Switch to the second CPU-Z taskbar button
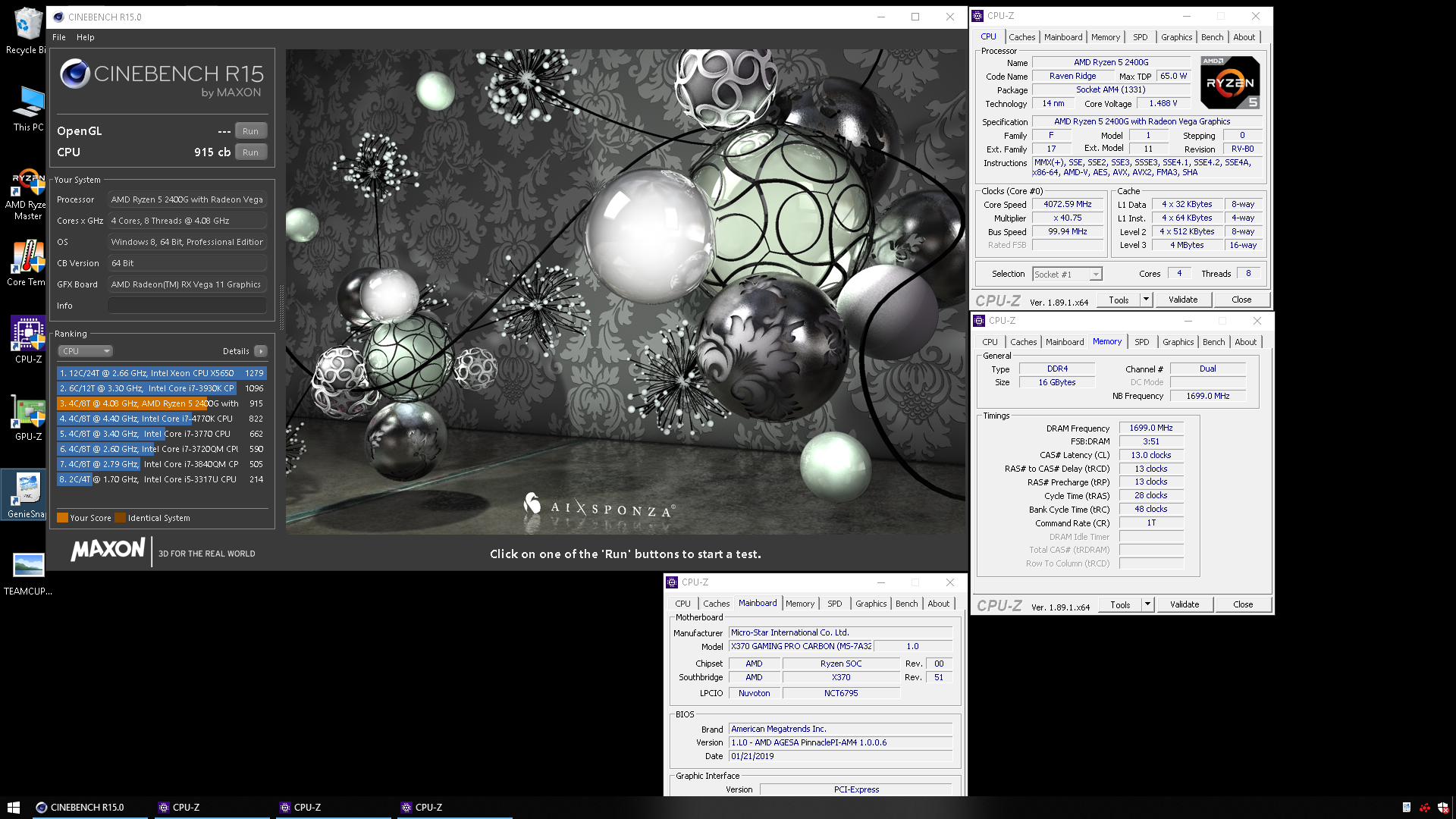This screenshot has width=1456, height=819. click(x=334, y=808)
